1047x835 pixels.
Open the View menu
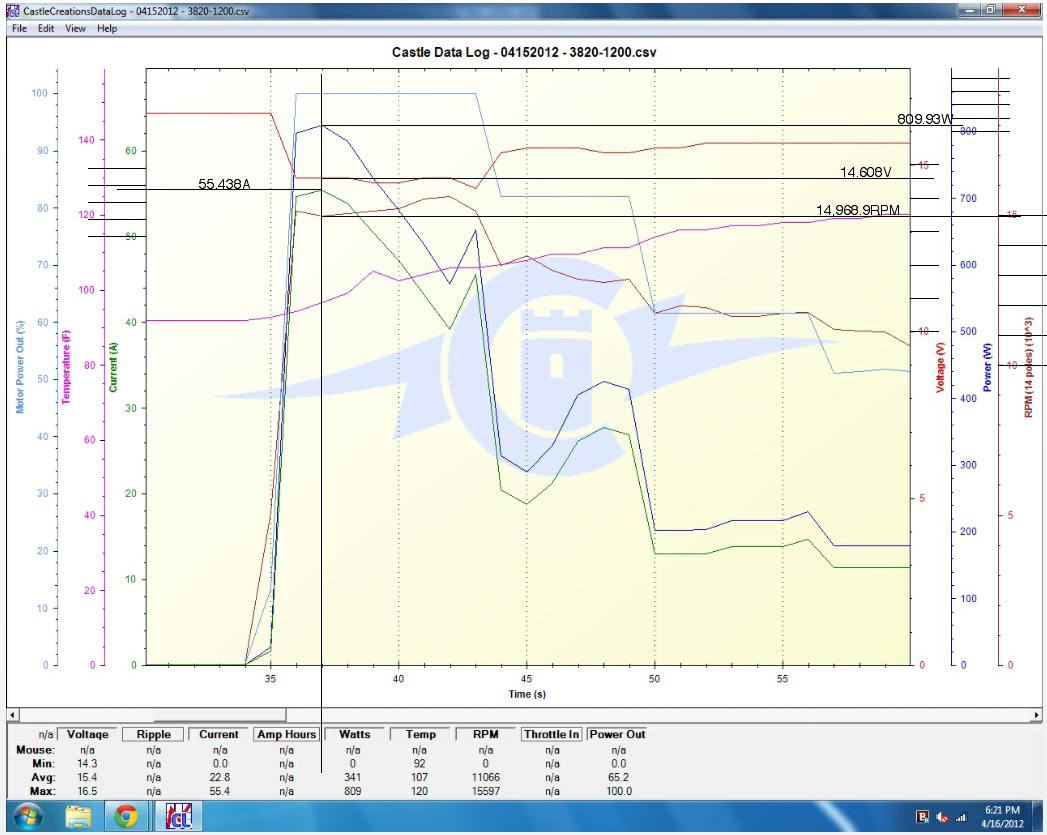[x=75, y=28]
